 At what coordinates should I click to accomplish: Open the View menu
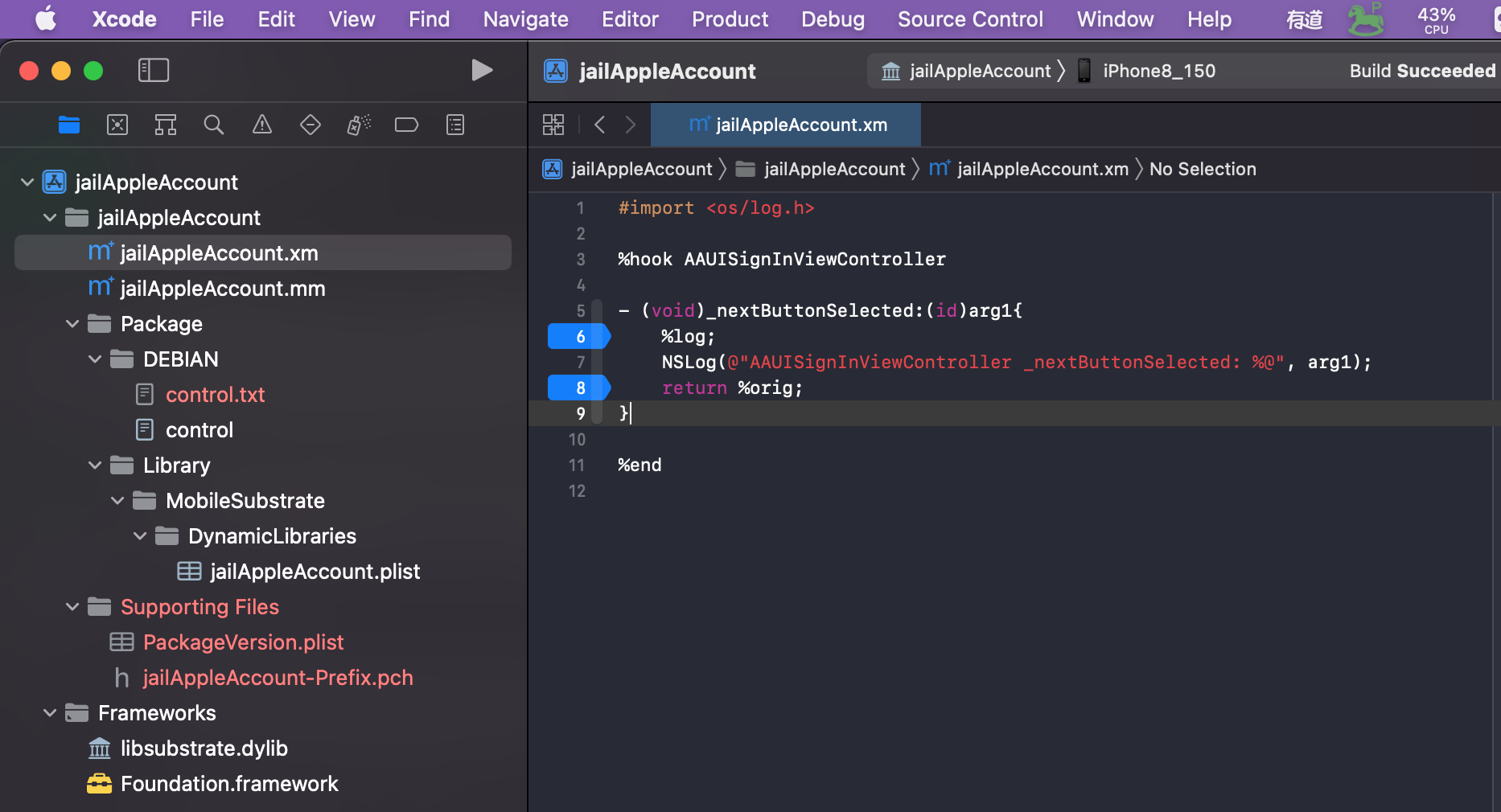[352, 19]
